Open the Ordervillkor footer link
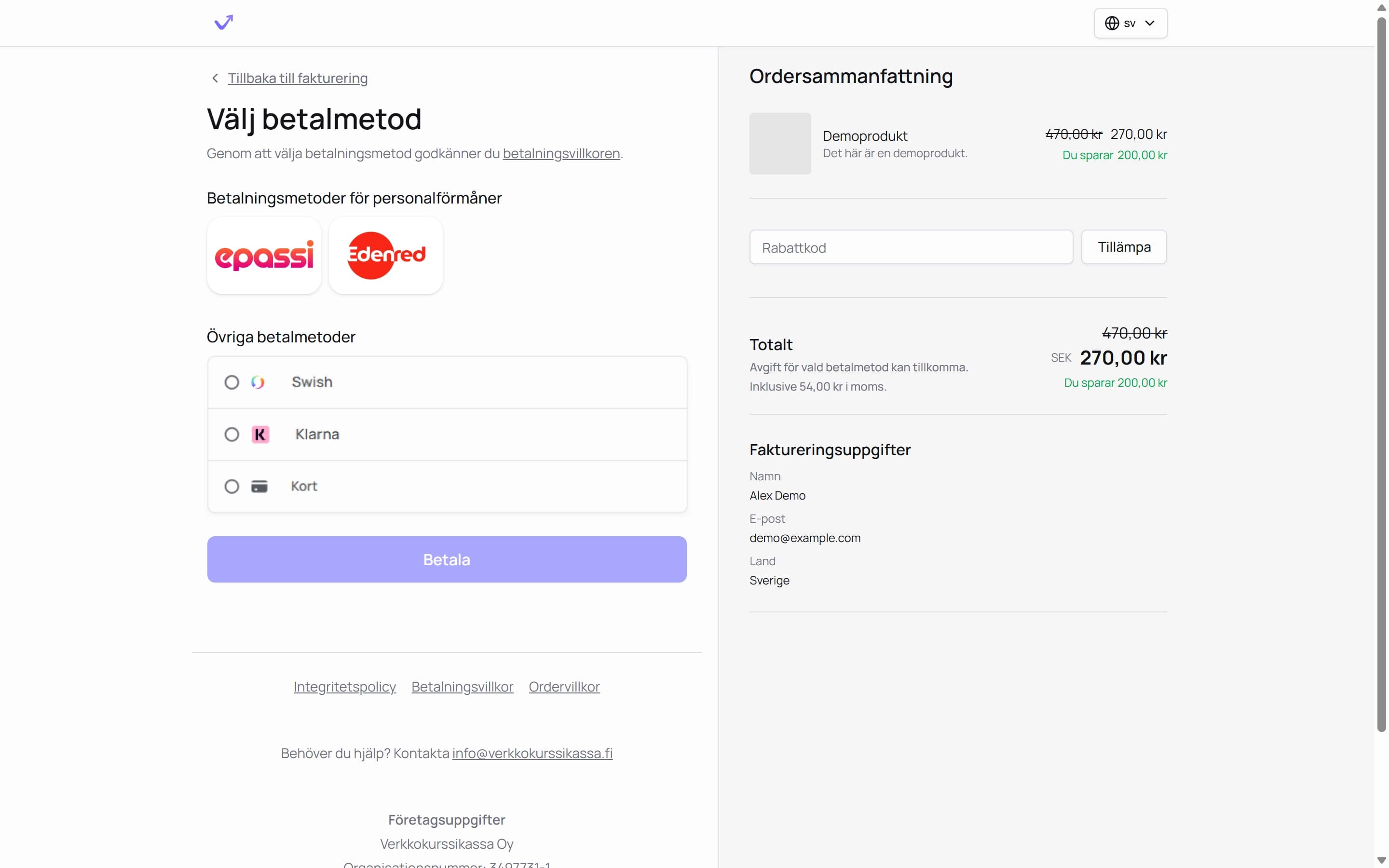1389x868 pixels. pyautogui.click(x=564, y=687)
